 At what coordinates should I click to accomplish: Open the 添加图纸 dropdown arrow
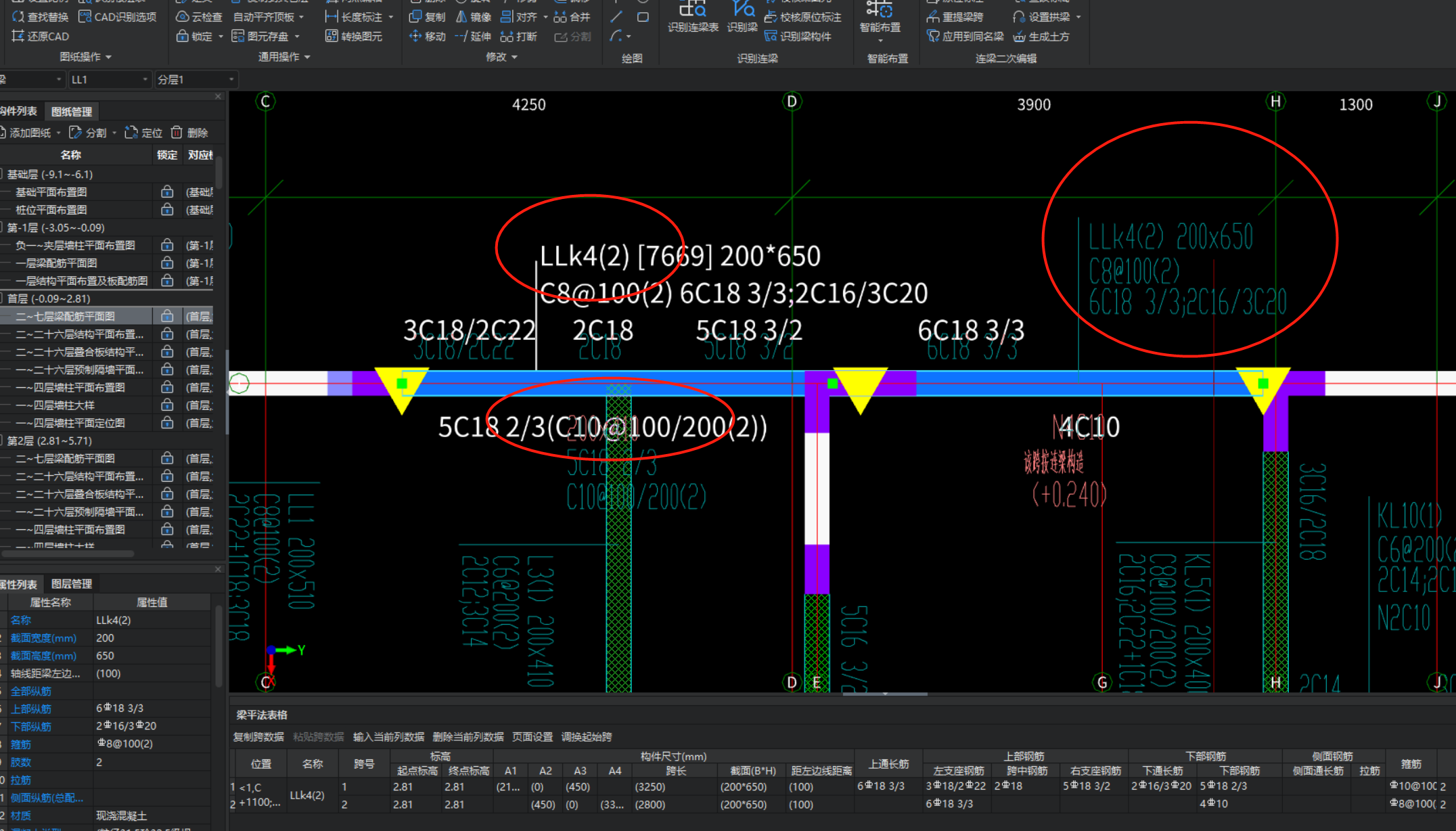coord(58,133)
